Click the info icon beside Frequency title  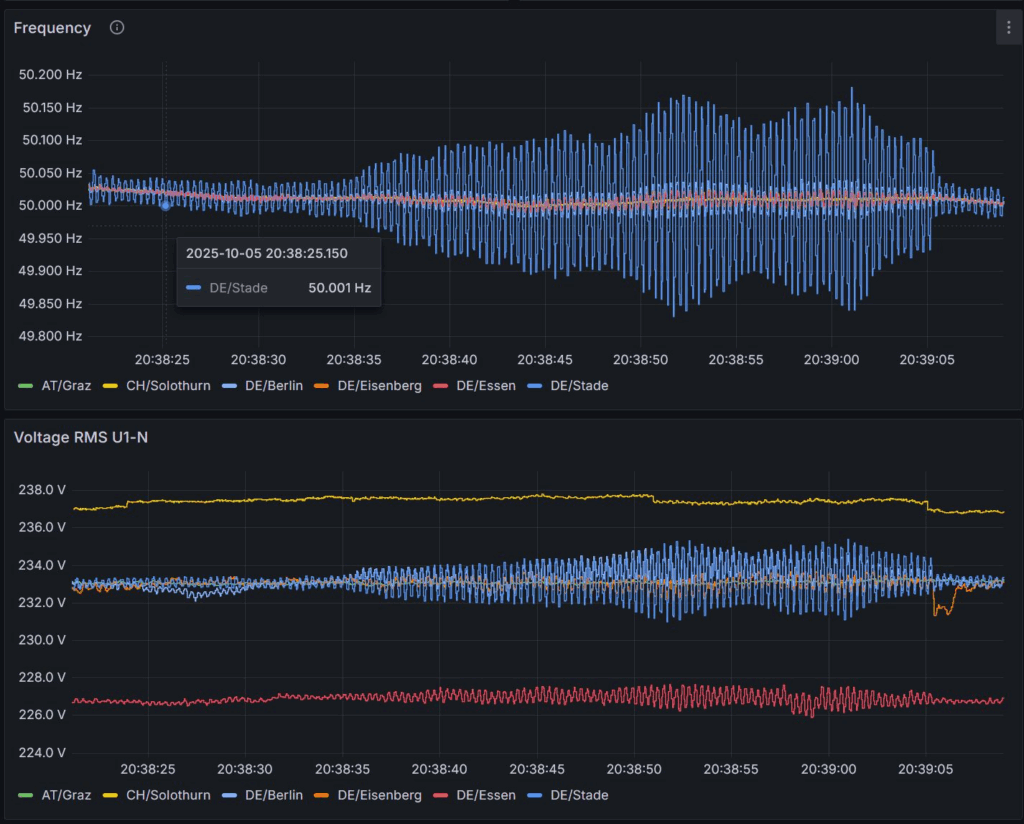[x=117, y=28]
